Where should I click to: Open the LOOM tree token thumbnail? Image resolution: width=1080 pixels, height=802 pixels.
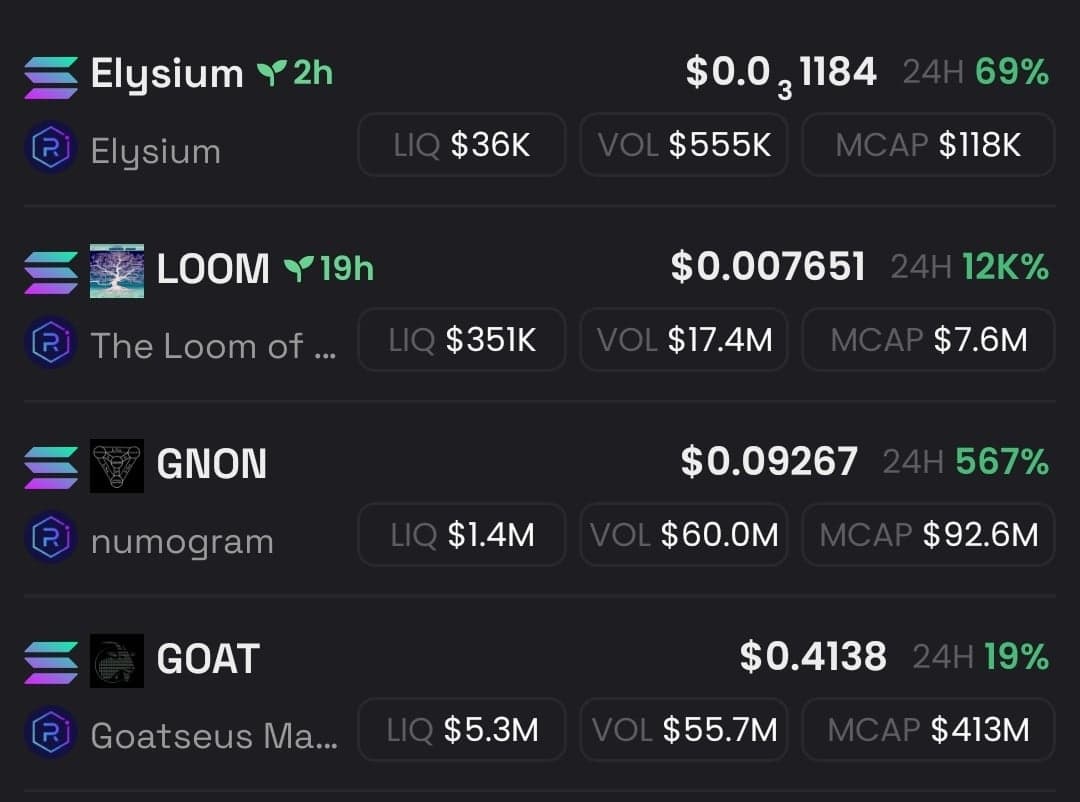click(117, 271)
